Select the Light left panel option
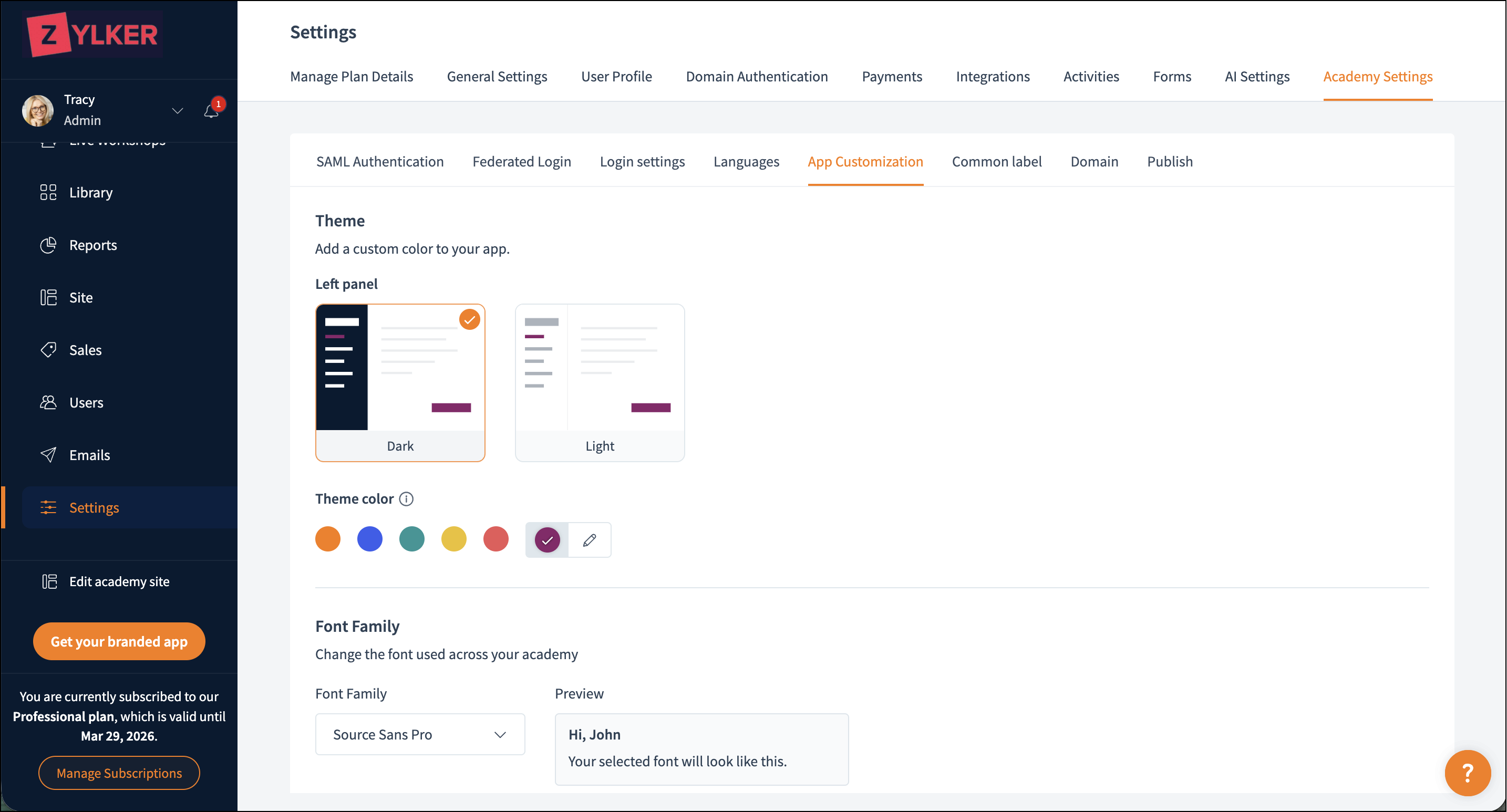 (x=600, y=382)
